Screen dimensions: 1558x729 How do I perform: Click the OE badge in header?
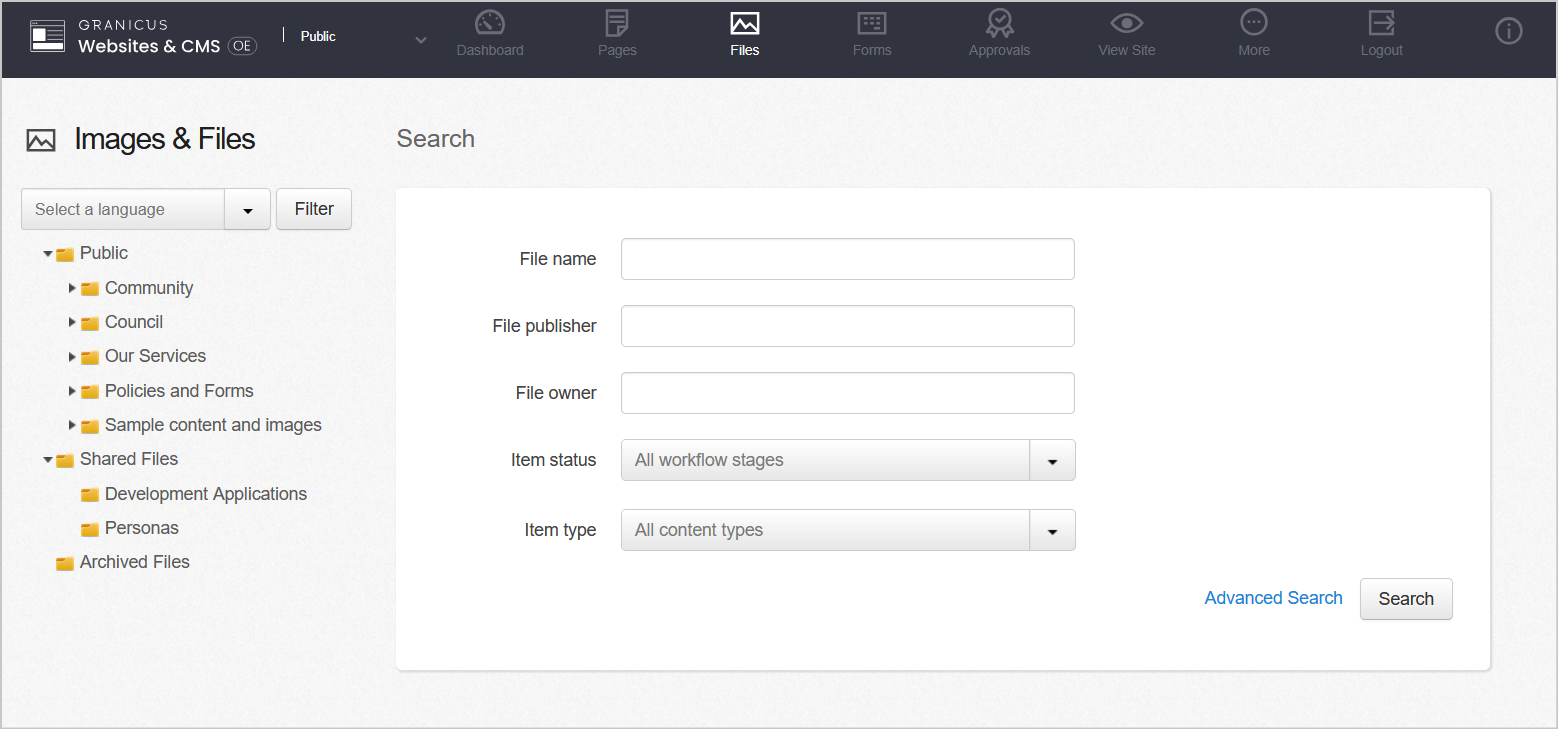tap(242, 46)
